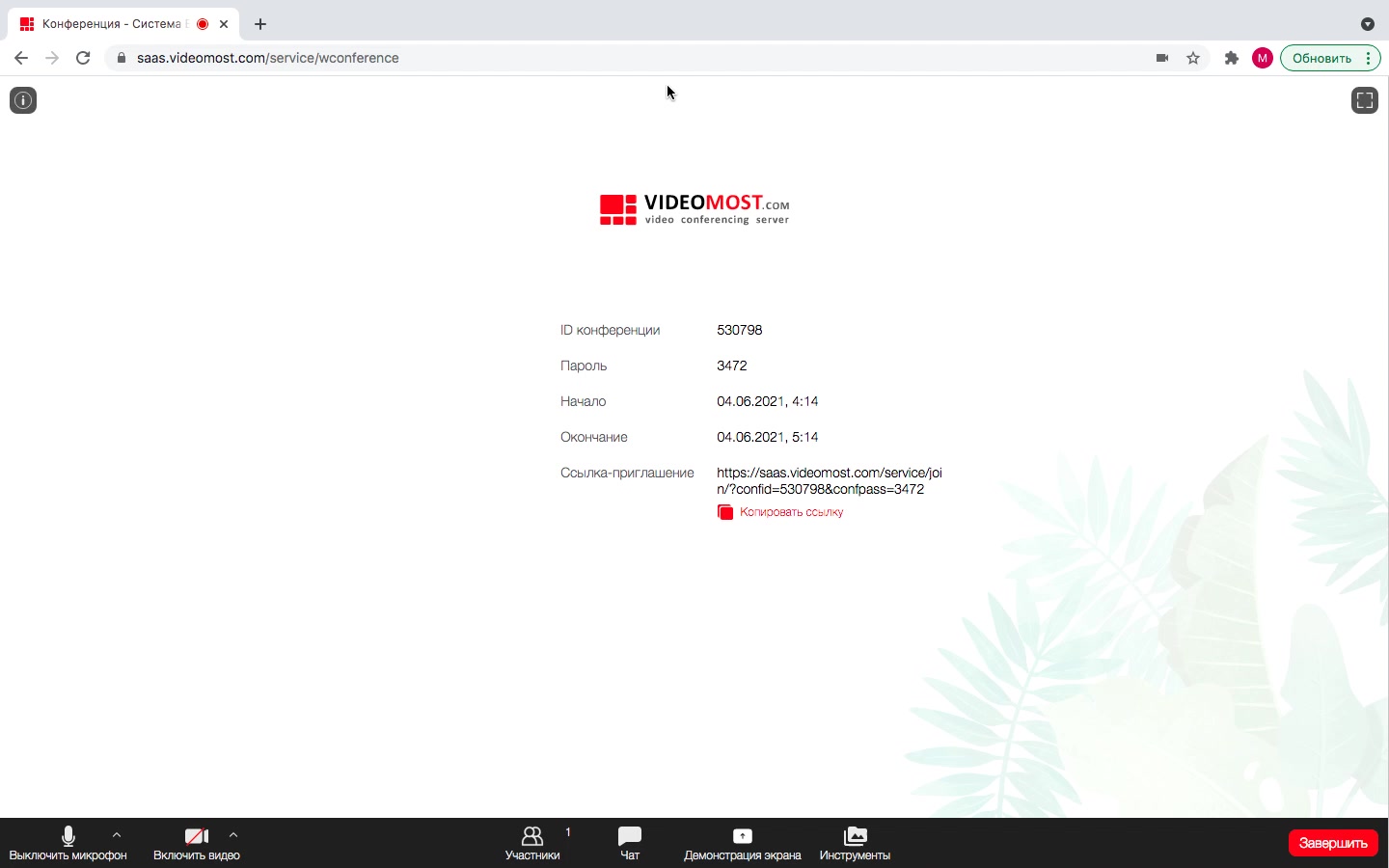1389x868 pixels.
Task: Open the Чат chat panel
Action: [x=630, y=843]
